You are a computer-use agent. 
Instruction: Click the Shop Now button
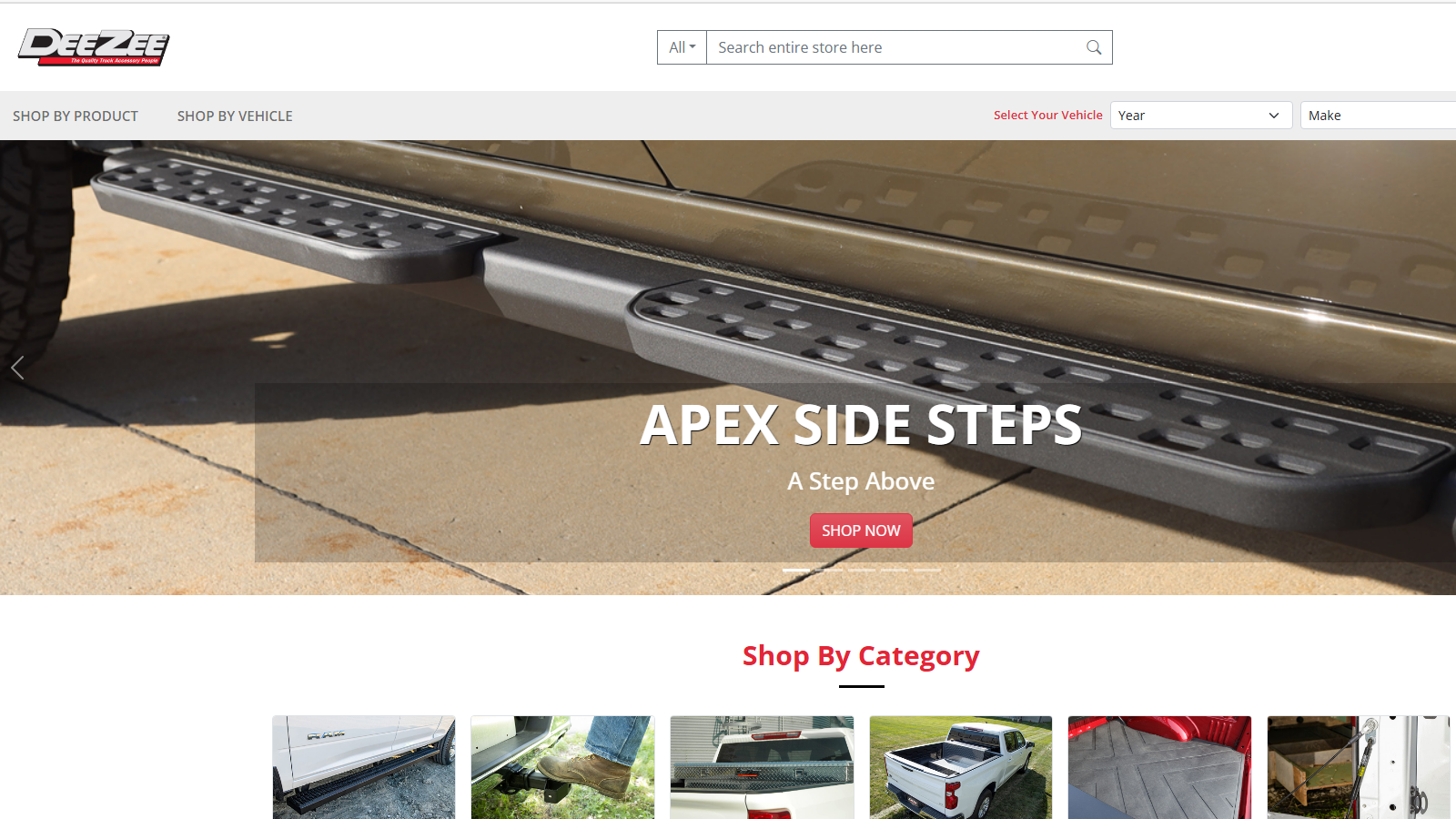pyautogui.click(x=861, y=531)
